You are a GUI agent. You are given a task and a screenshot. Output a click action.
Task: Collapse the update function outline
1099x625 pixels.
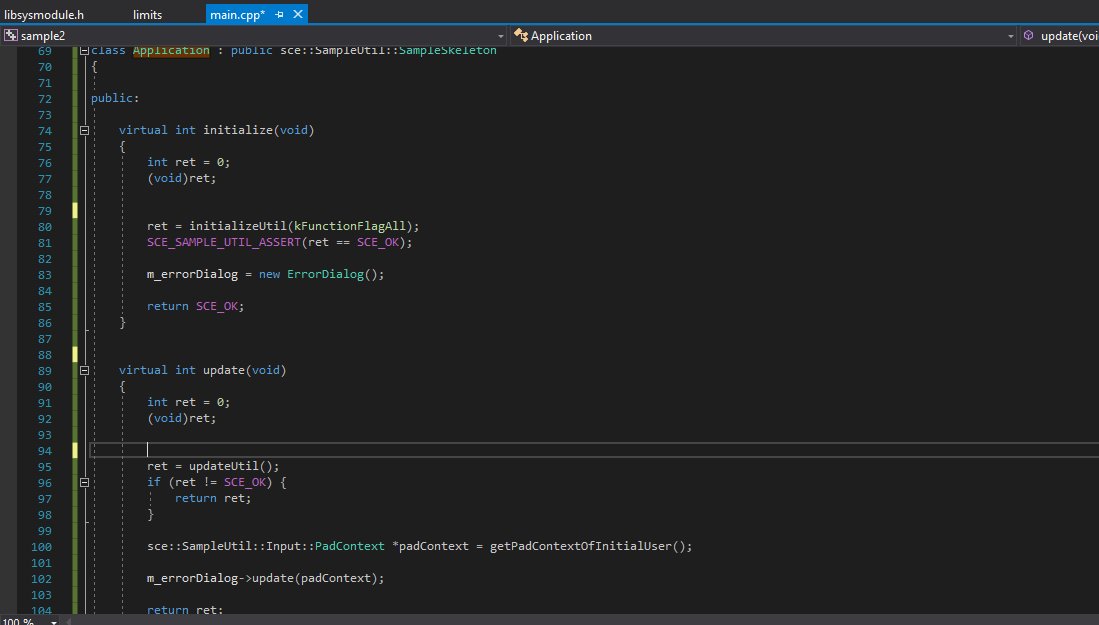tap(84, 370)
